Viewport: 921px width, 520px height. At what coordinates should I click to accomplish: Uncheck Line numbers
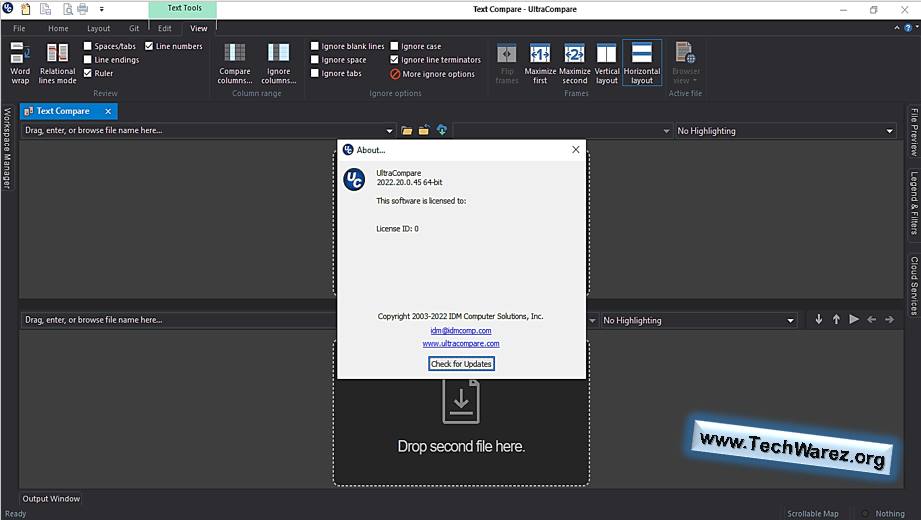(x=149, y=46)
